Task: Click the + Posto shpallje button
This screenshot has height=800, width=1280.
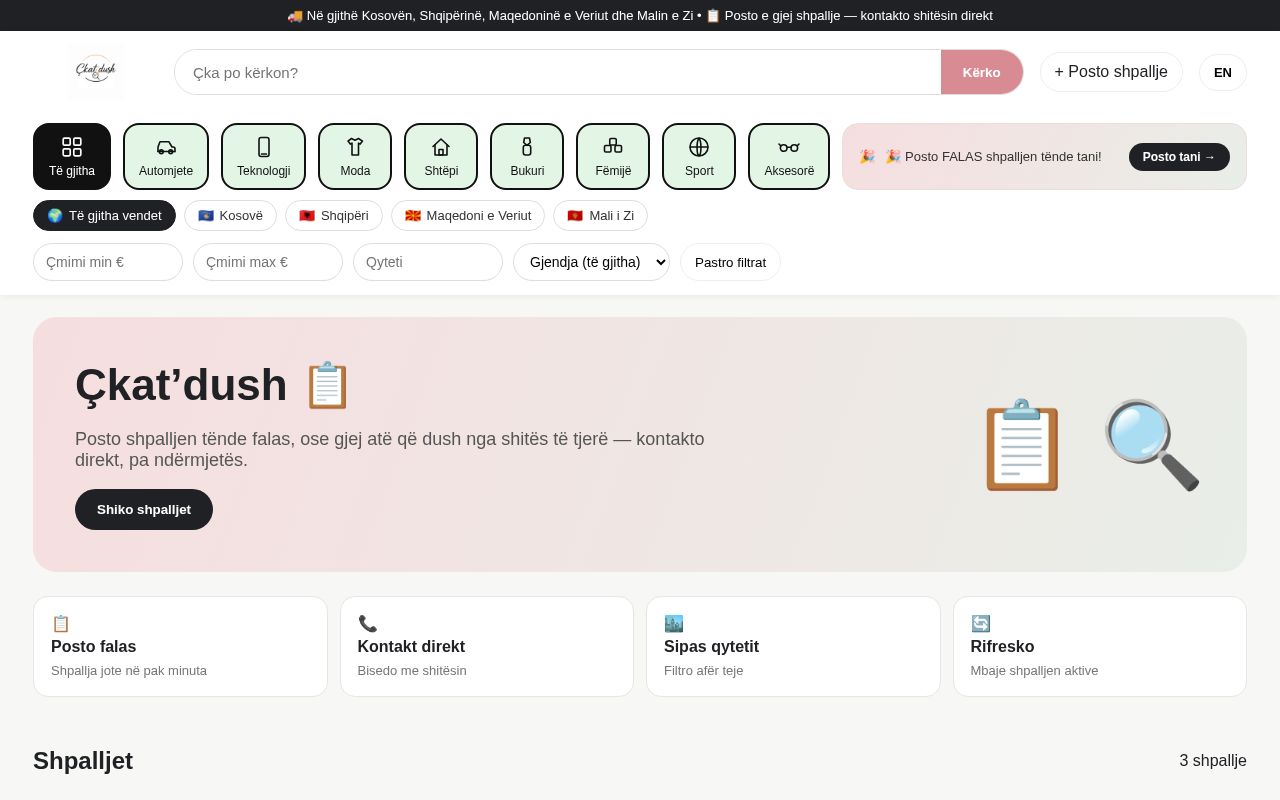Action: (x=1111, y=72)
